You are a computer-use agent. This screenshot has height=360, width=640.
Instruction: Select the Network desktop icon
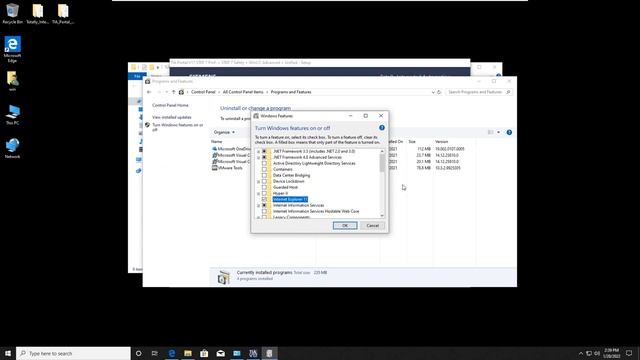(x=12, y=149)
